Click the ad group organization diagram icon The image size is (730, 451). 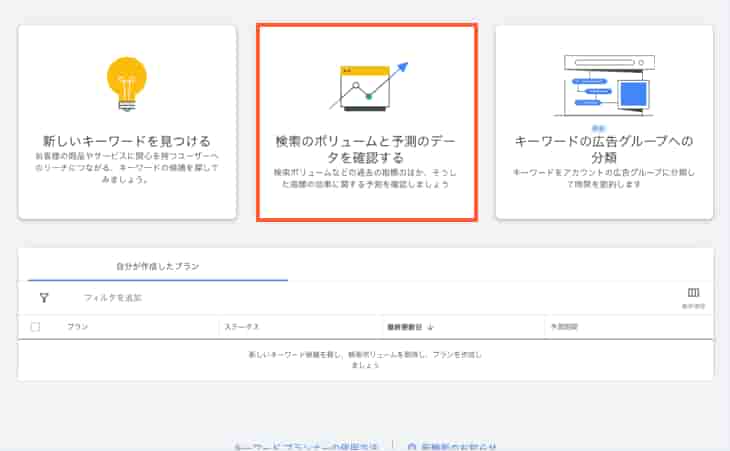[x=603, y=82]
